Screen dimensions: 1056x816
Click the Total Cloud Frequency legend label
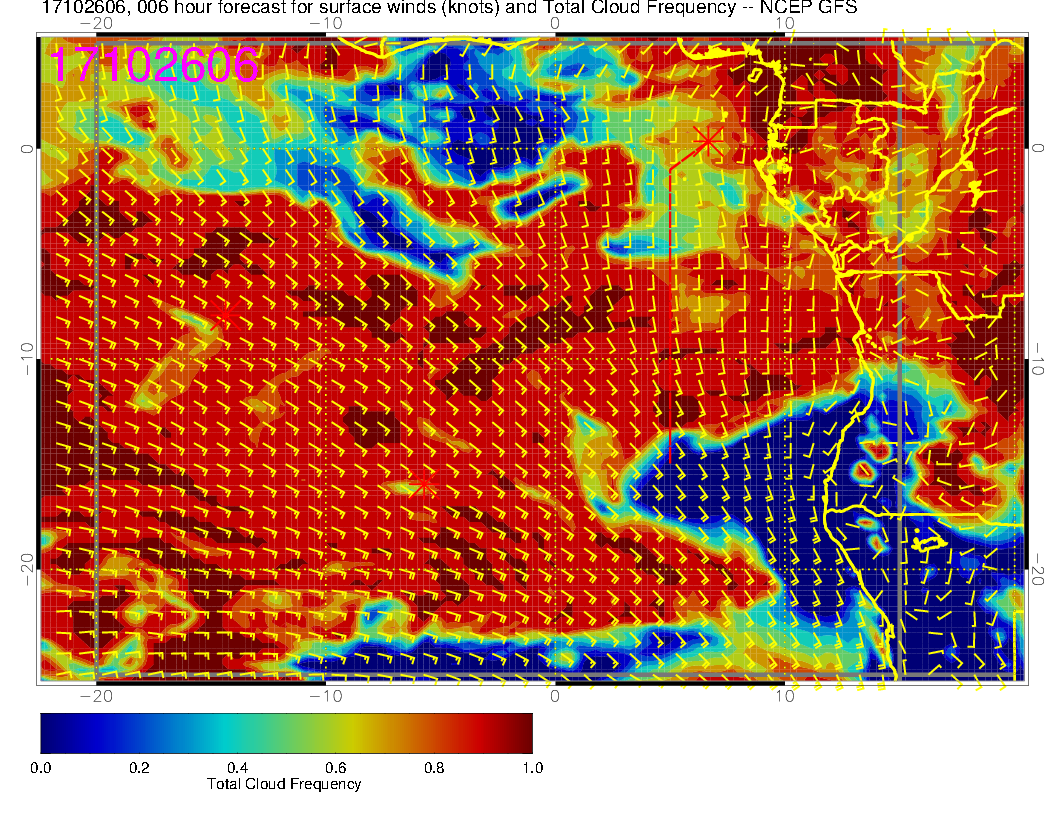(284, 784)
